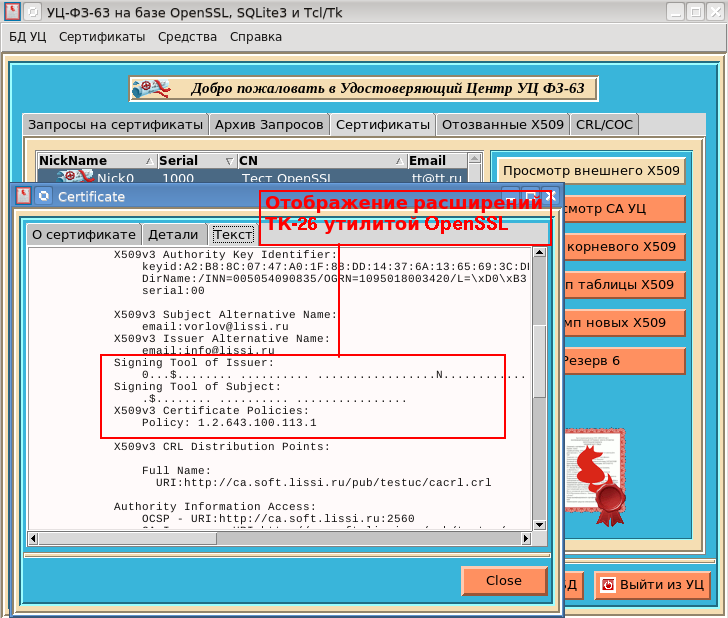Switch to Запросы на сертификаты tab

tap(115, 124)
